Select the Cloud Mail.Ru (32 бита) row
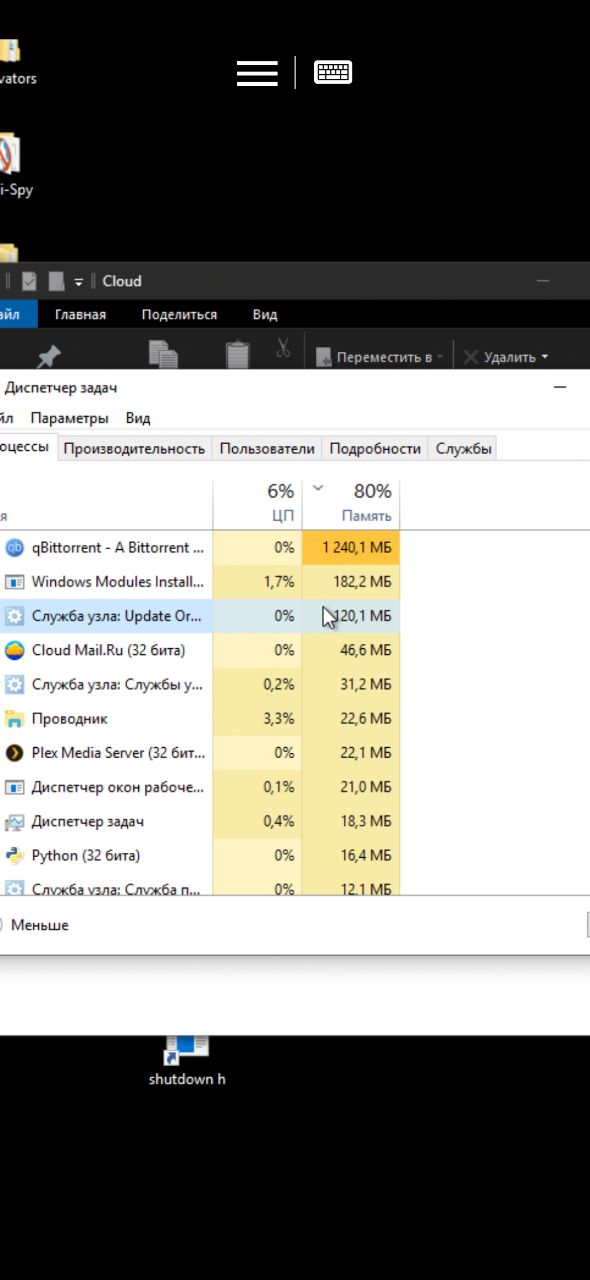The image size is (590, 1280). [x=200, y=650]
